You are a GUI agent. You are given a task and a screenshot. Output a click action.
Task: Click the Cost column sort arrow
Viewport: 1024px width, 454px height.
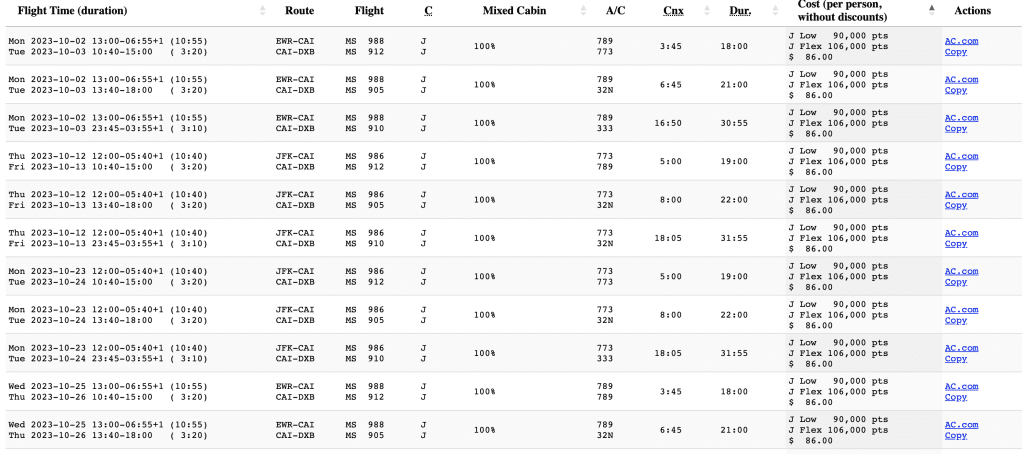coord(932,8)
